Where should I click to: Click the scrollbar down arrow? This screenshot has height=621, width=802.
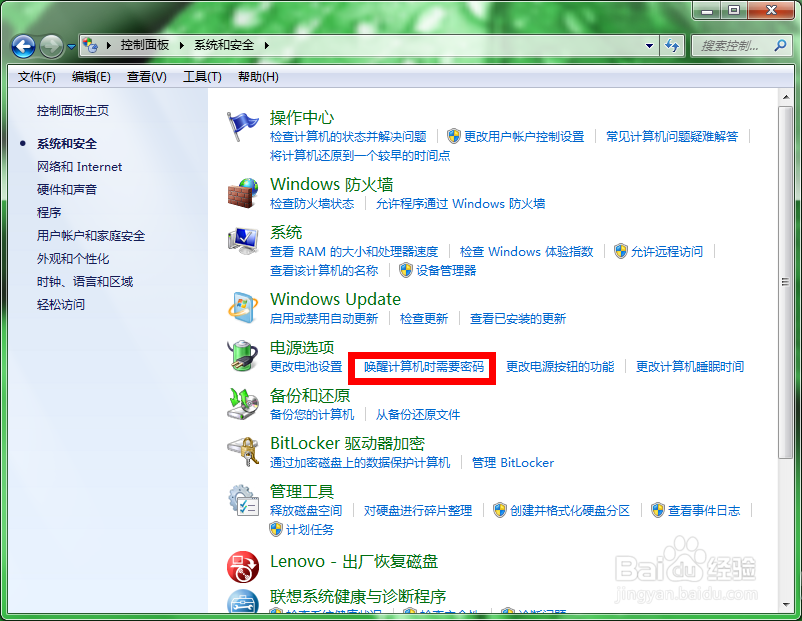click(x=785, y=605)
